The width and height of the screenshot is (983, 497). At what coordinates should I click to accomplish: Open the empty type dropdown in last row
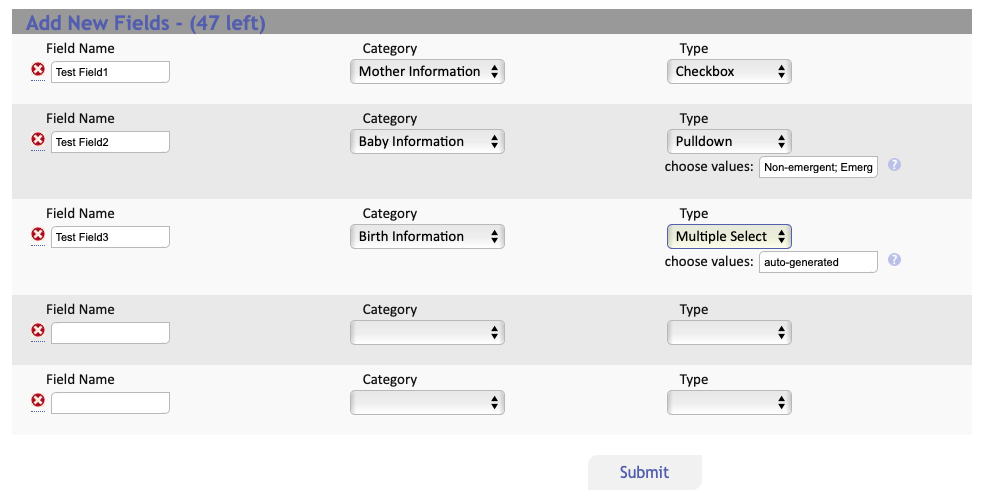coord(729,402)
